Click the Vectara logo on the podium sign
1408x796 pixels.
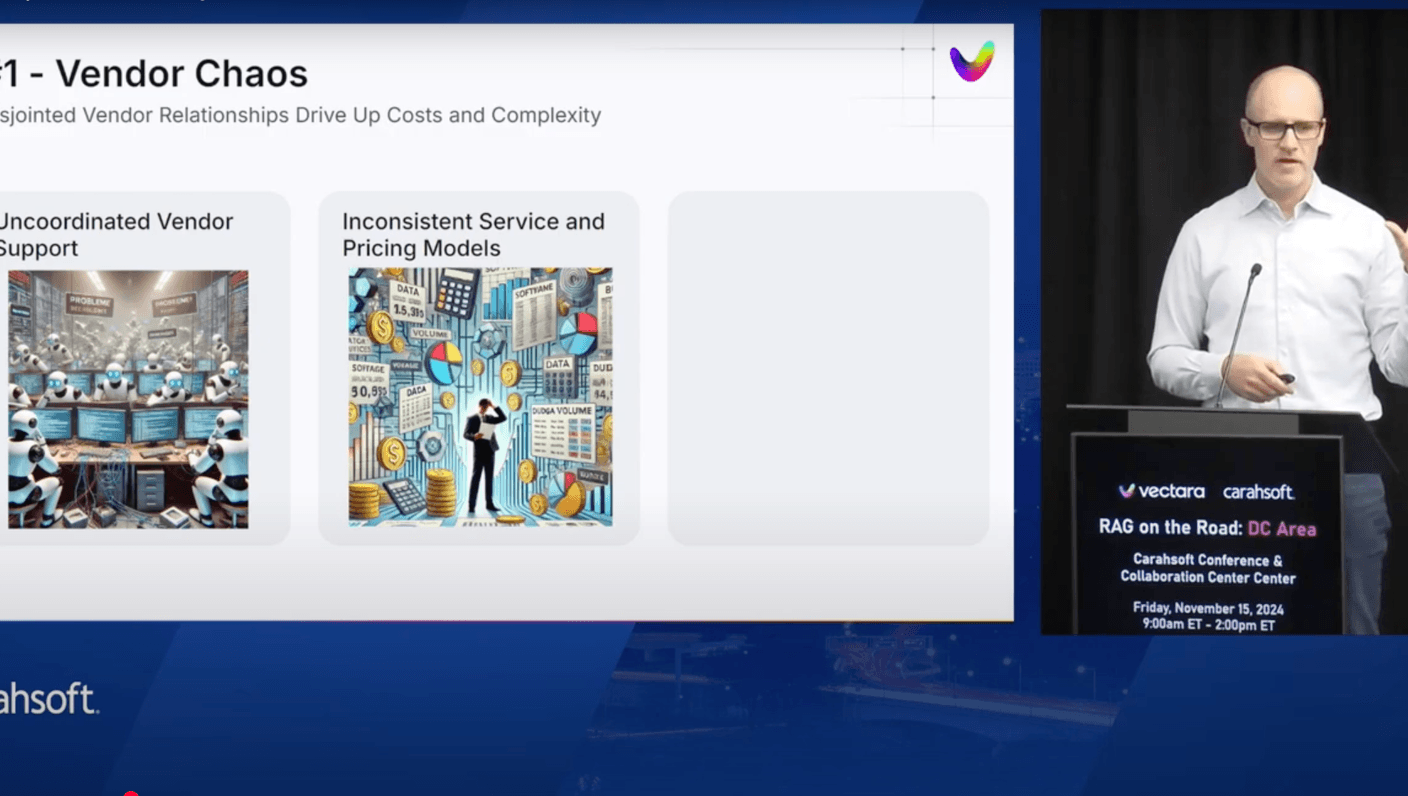click(1161, 491)
